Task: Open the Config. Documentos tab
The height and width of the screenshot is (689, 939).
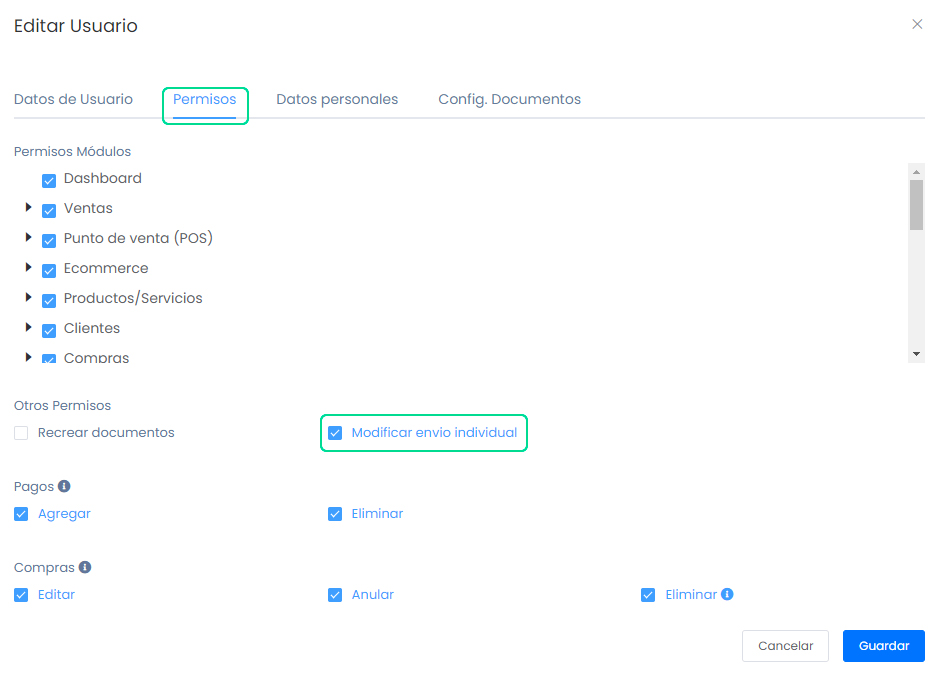Action: (509, 100)
